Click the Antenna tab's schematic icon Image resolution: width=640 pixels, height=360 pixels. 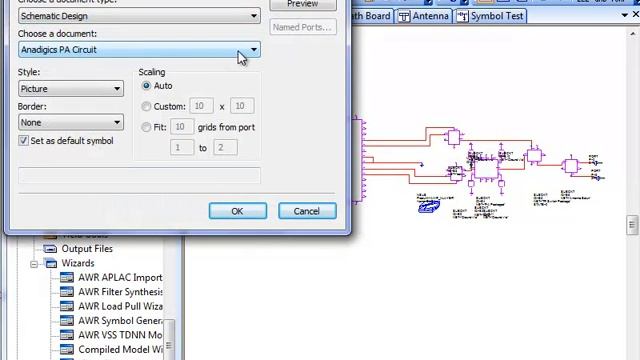pos(404,17)
